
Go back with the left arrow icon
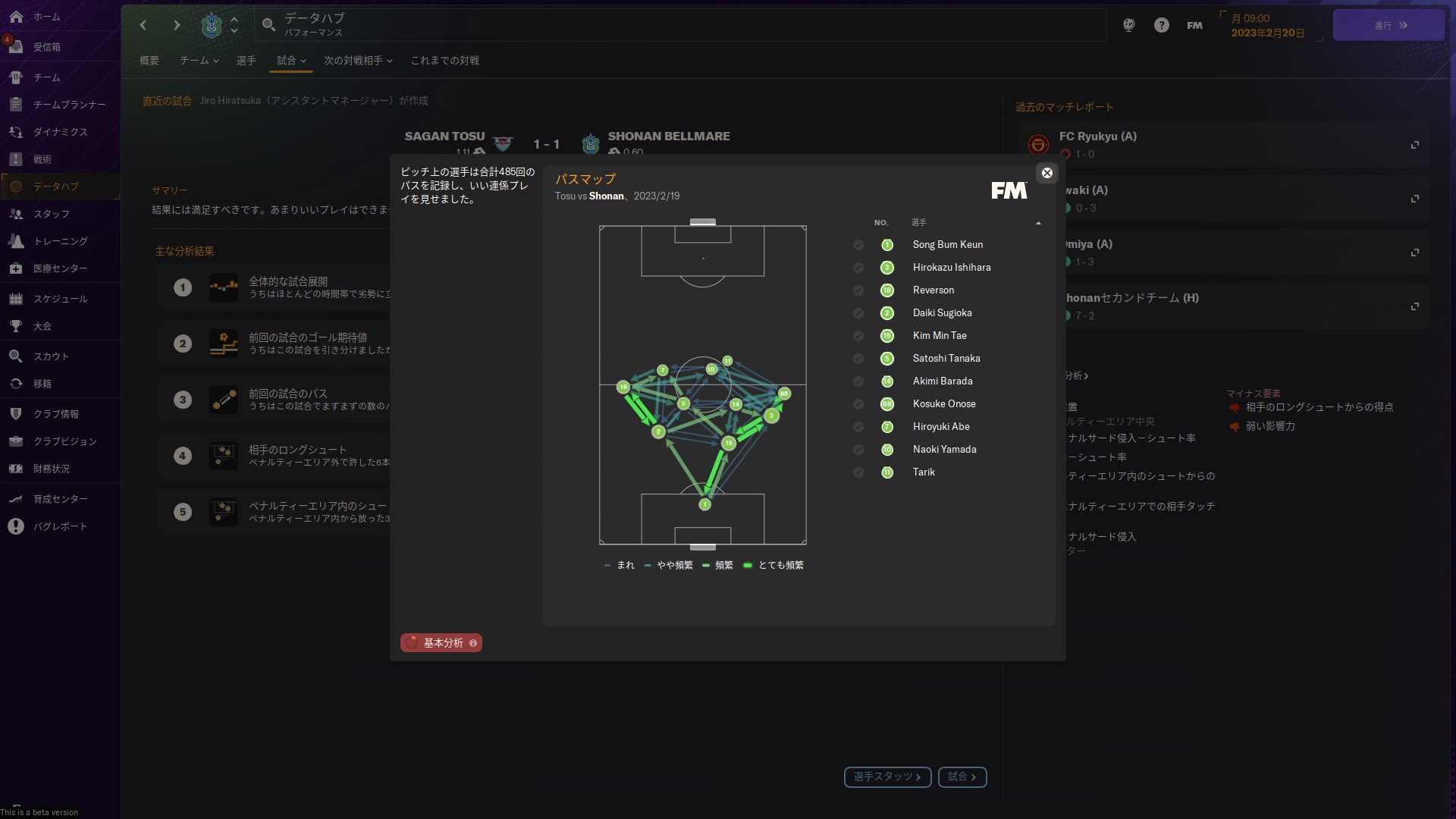tap(143, 25)
